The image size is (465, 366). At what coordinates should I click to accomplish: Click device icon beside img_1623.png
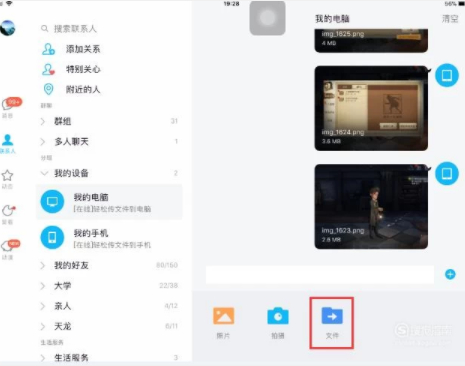click(x=447, y=173)
